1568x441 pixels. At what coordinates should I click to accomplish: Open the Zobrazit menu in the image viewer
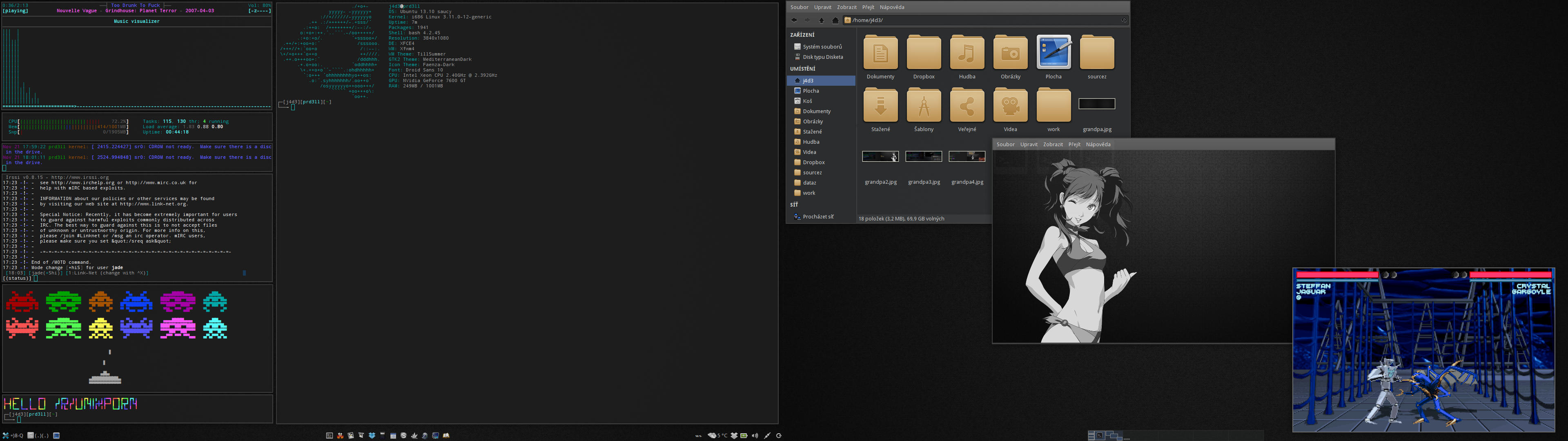pos(1053,145)
